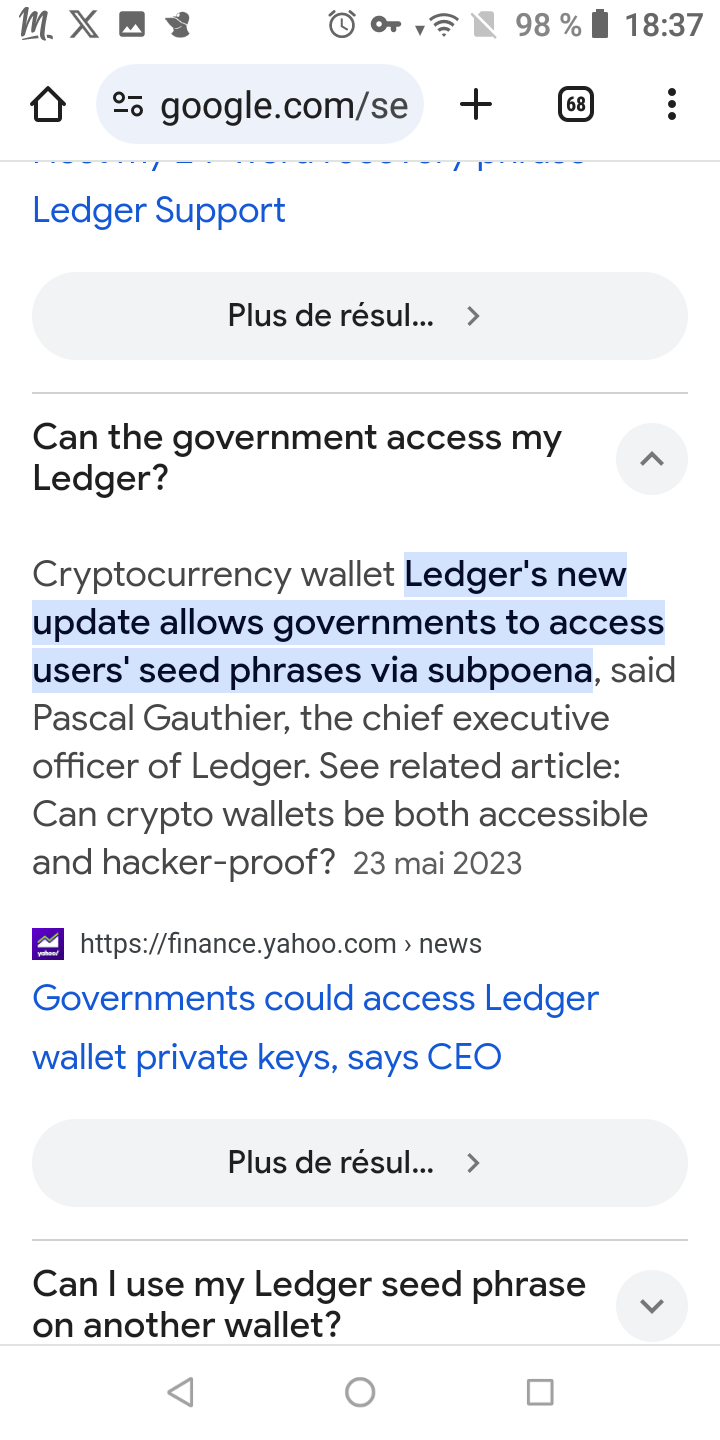
Task: Tap the Chrome home icon
Action: click(48, 105)
